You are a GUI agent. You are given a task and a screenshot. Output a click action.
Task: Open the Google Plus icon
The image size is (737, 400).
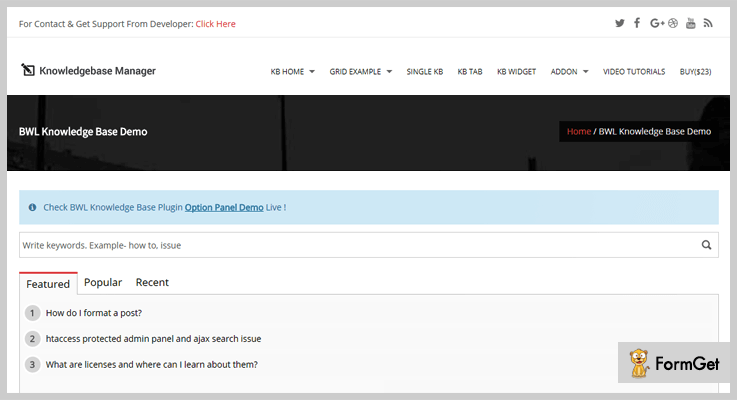click(x=657, y=23)
